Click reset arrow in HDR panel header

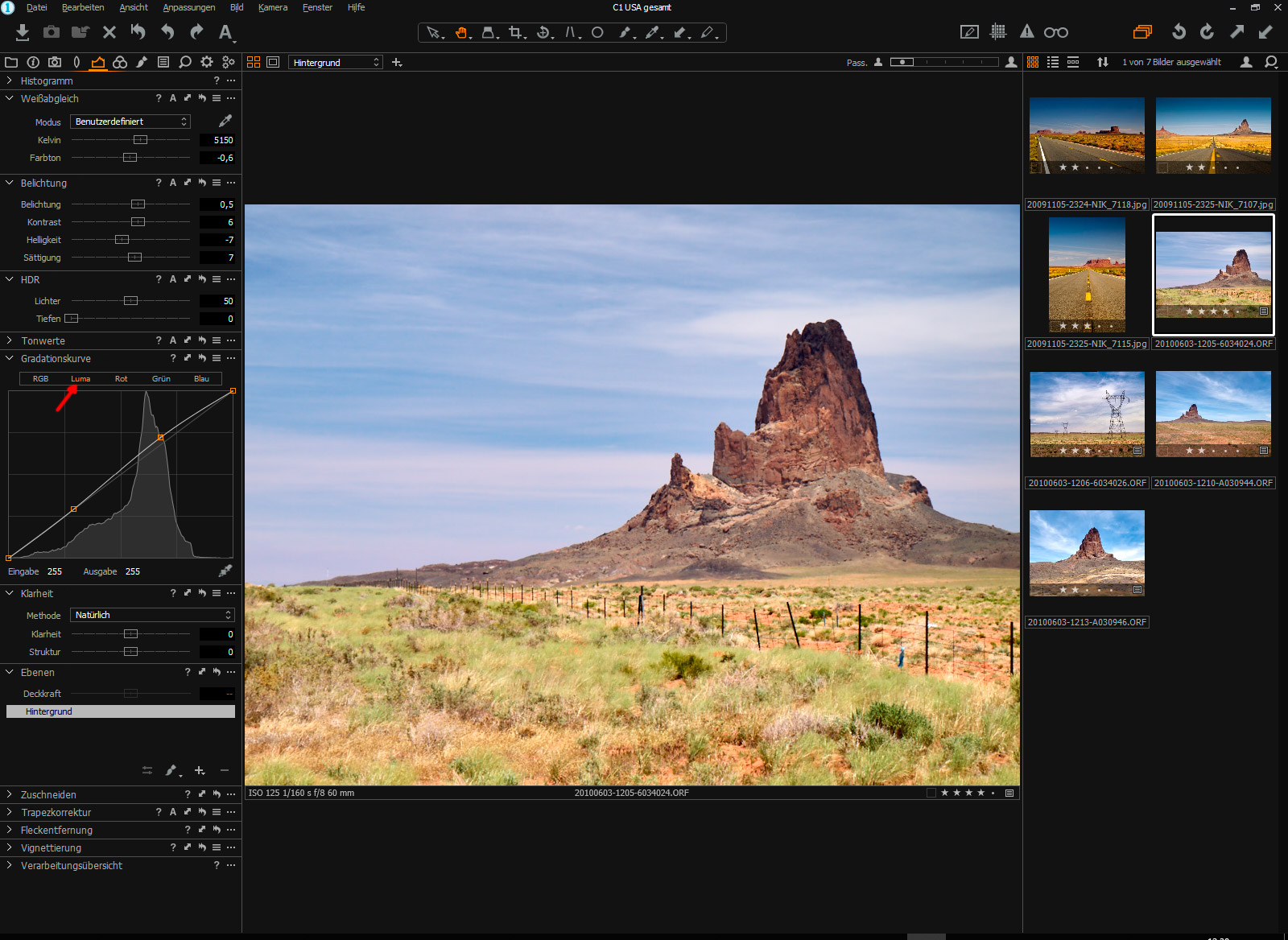coord(202,279)
